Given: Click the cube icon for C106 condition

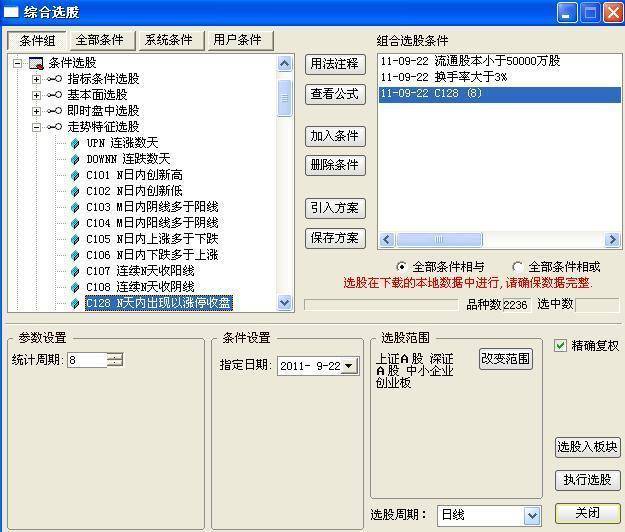Looking at the screenshot, I should tap(75, 255).
